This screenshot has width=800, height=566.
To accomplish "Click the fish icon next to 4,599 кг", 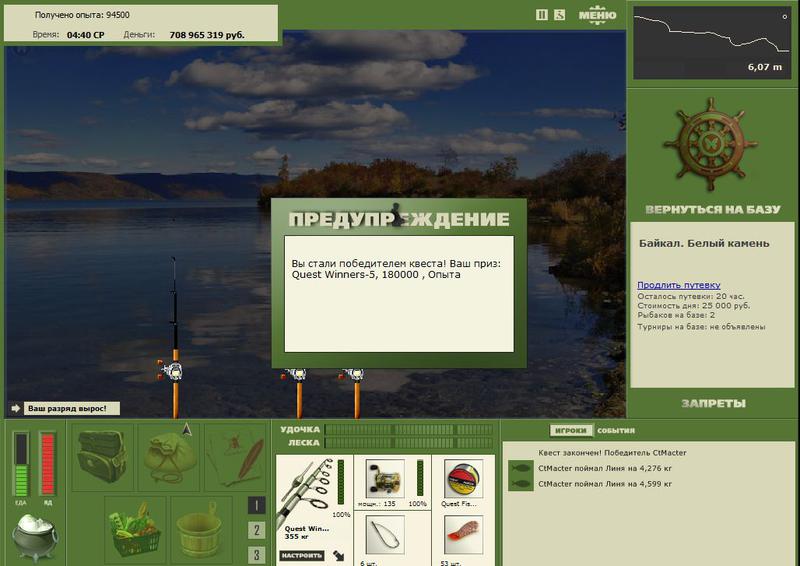I will (520, 484).
